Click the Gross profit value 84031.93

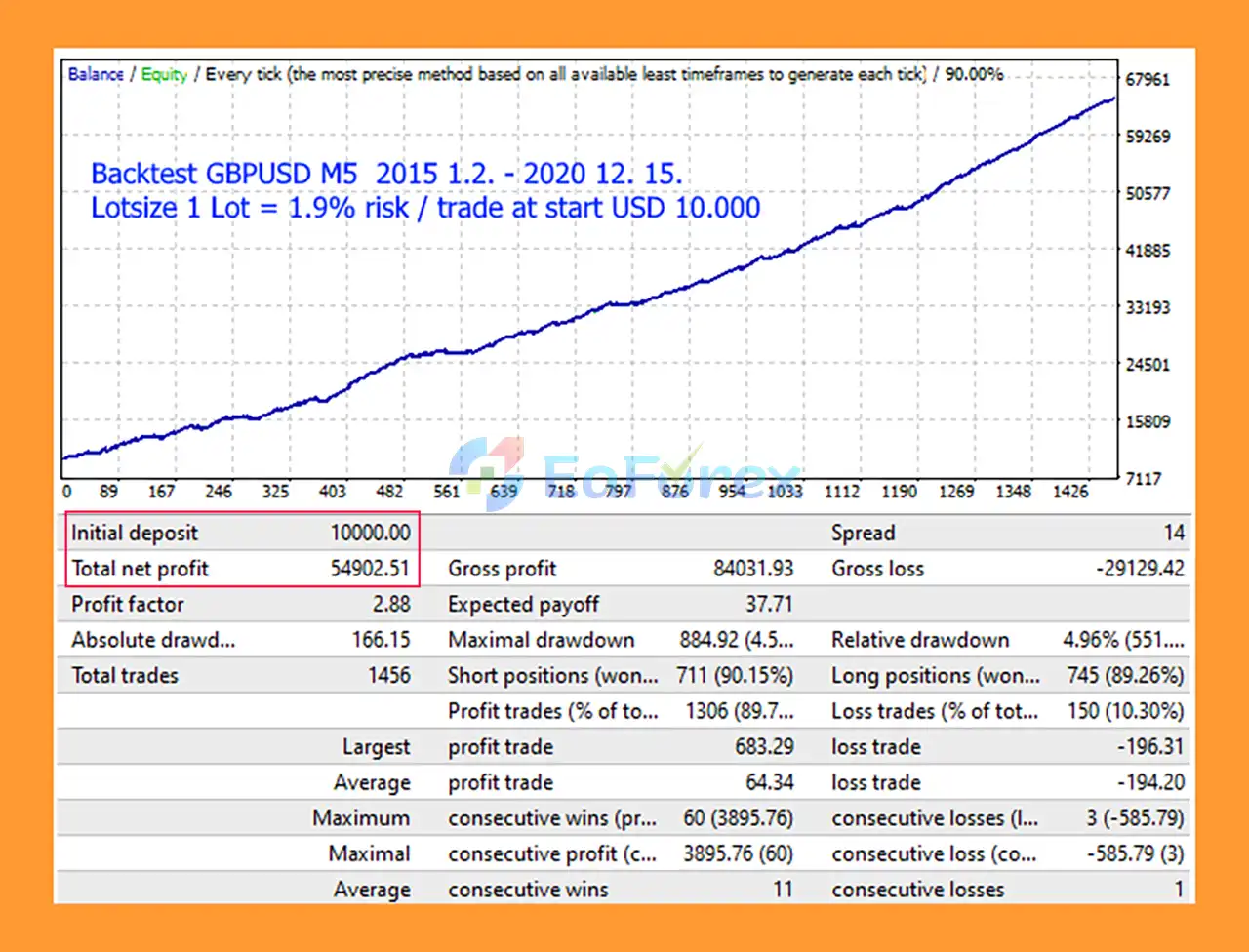coord(753,569)
